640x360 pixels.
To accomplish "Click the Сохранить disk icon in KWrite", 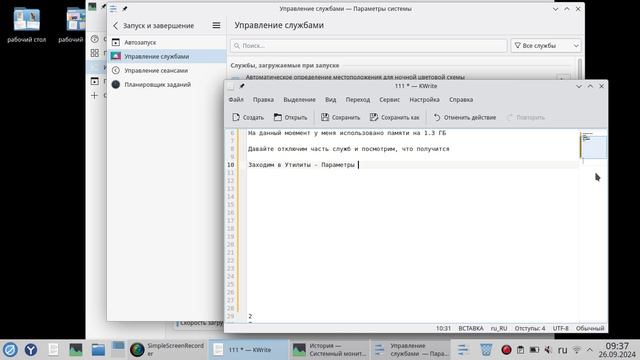I will tap(325, 118).
